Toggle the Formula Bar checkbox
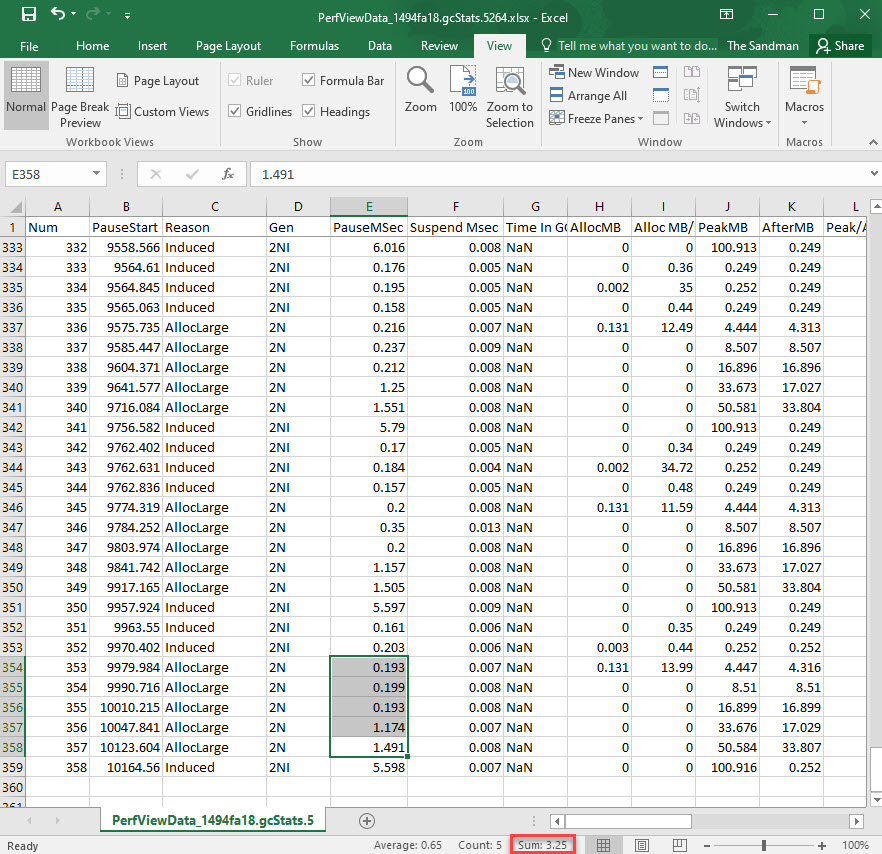Viewport: 882px width, 854px height. (x=310, y=81)
